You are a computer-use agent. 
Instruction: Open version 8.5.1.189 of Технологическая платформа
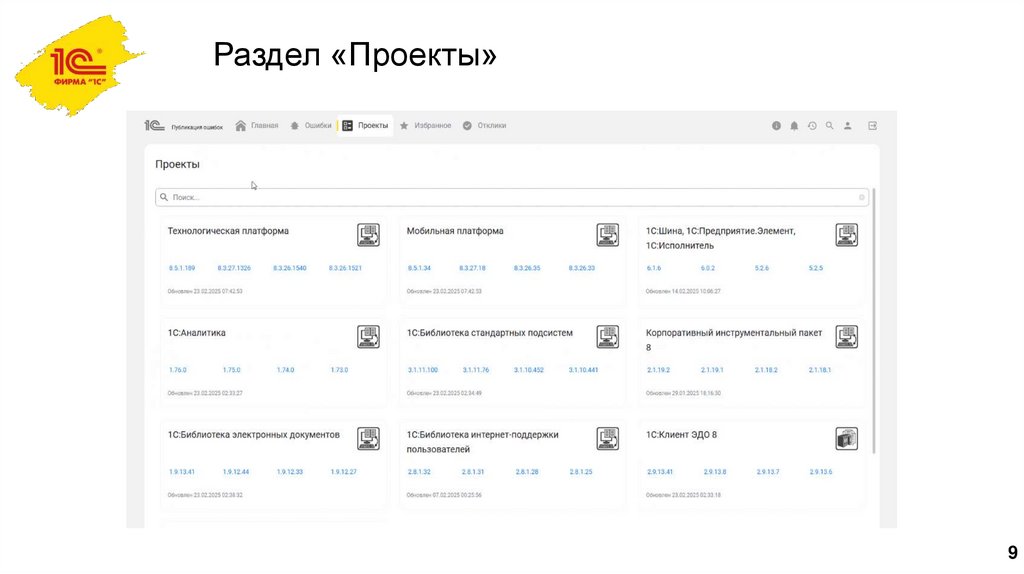point(182,268)
